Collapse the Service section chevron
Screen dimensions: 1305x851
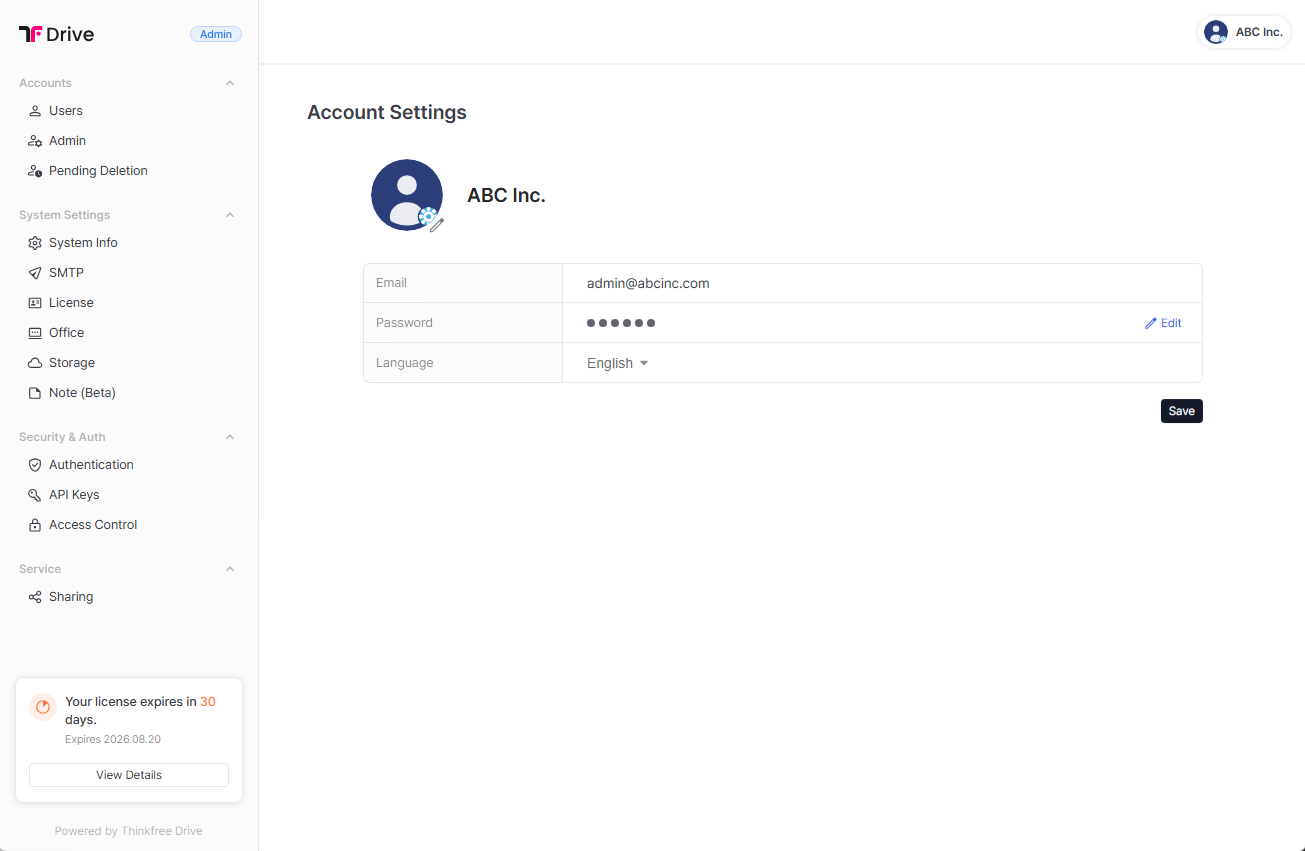pos(230,569)
